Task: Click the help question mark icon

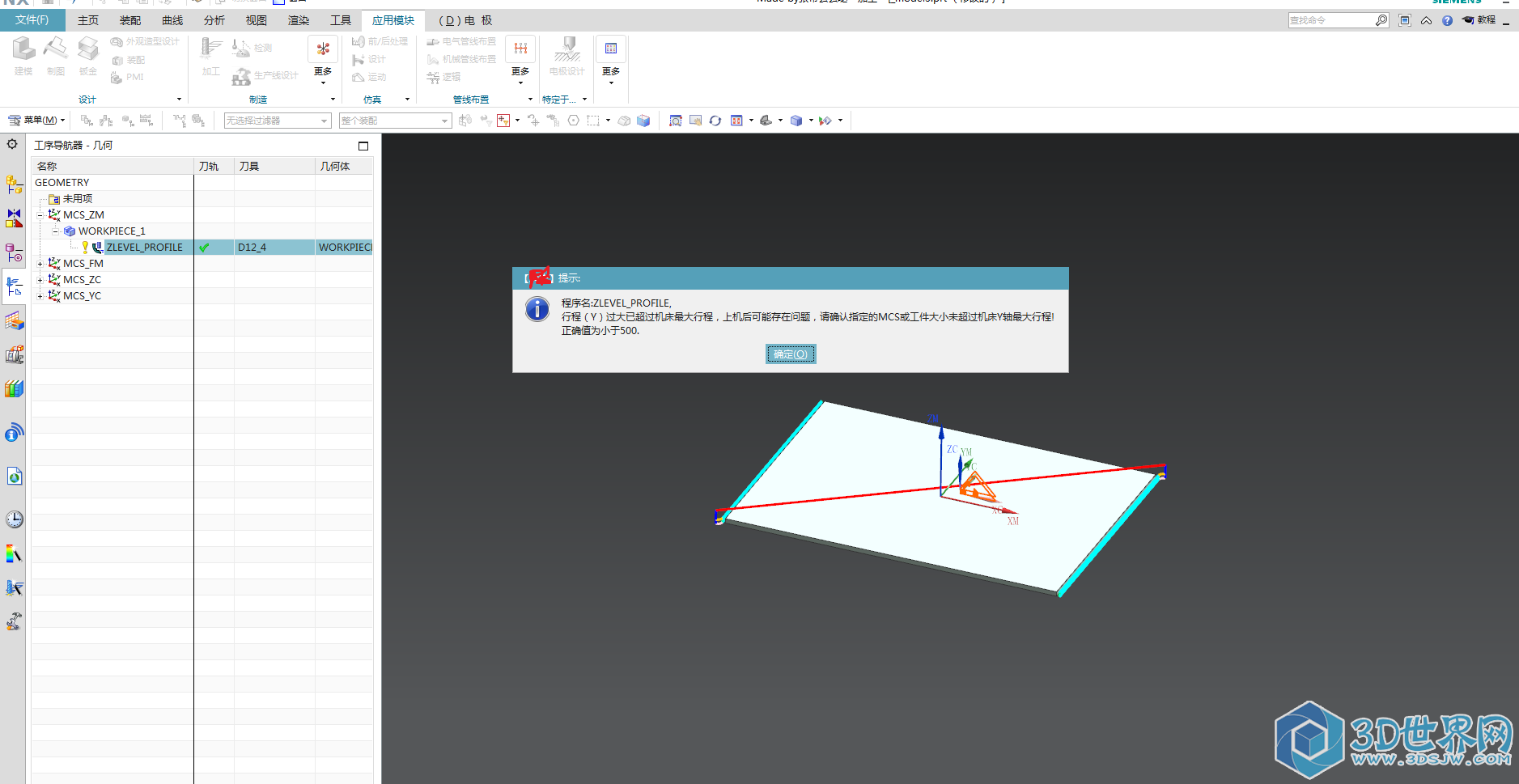Action: click(1447, 20)
